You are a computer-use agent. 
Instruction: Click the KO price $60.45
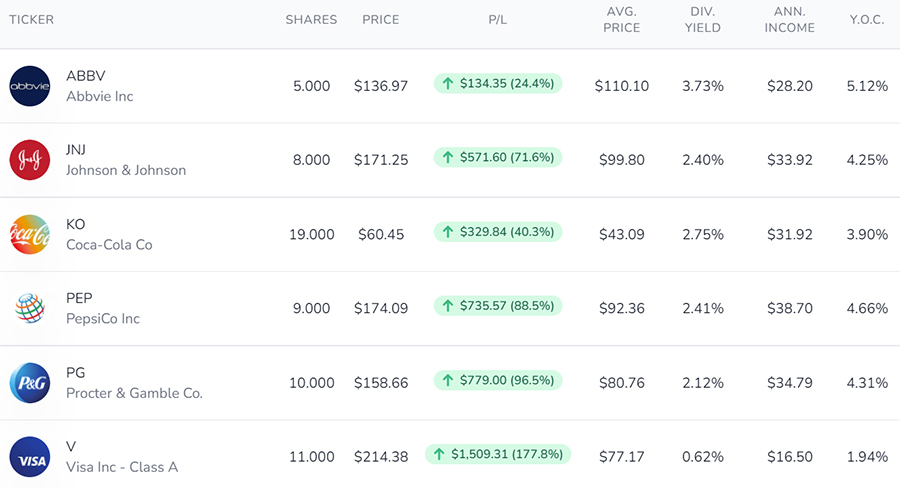click(x=381, y=234)
